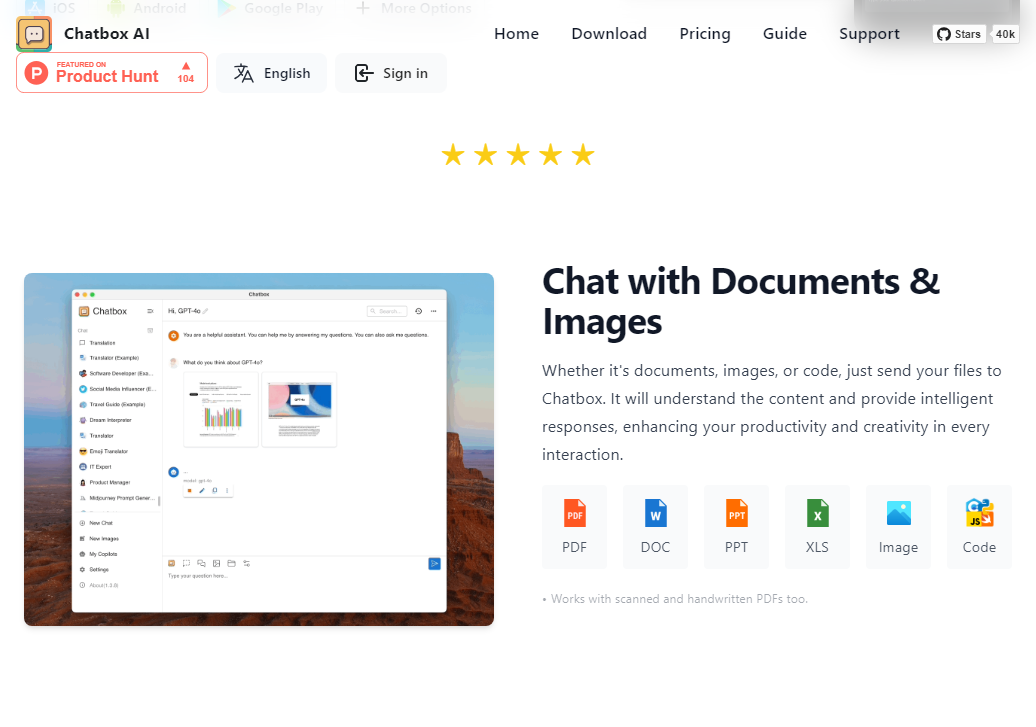Select the PDF file type icon

(x=574, y=514)
